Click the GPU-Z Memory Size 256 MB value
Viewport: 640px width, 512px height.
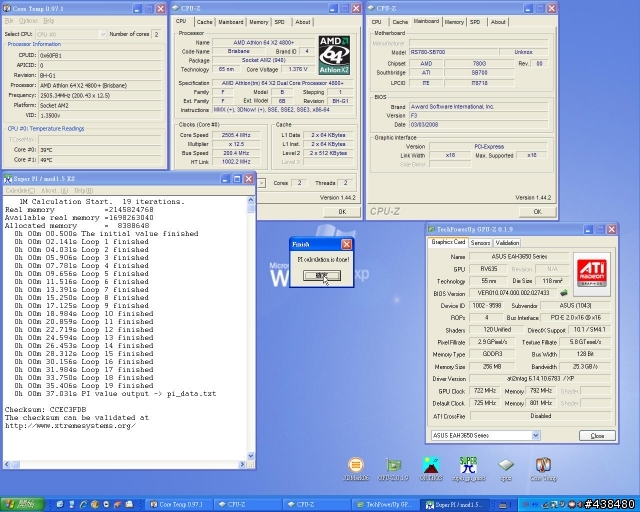coord(492,367)
